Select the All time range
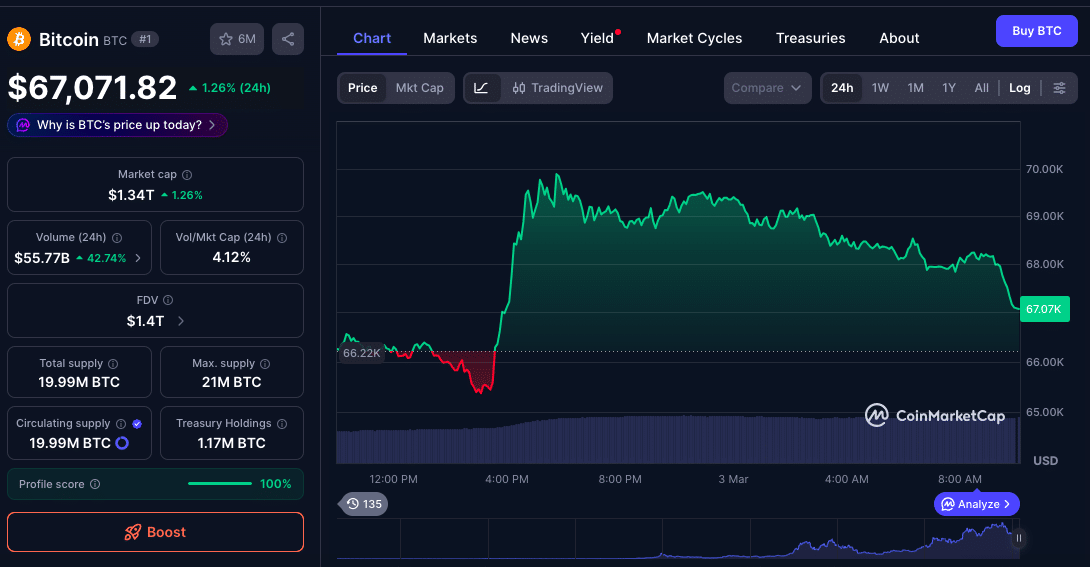This screenshot has width=1090, height=567. pyautogui.click(x=982, y=88)
